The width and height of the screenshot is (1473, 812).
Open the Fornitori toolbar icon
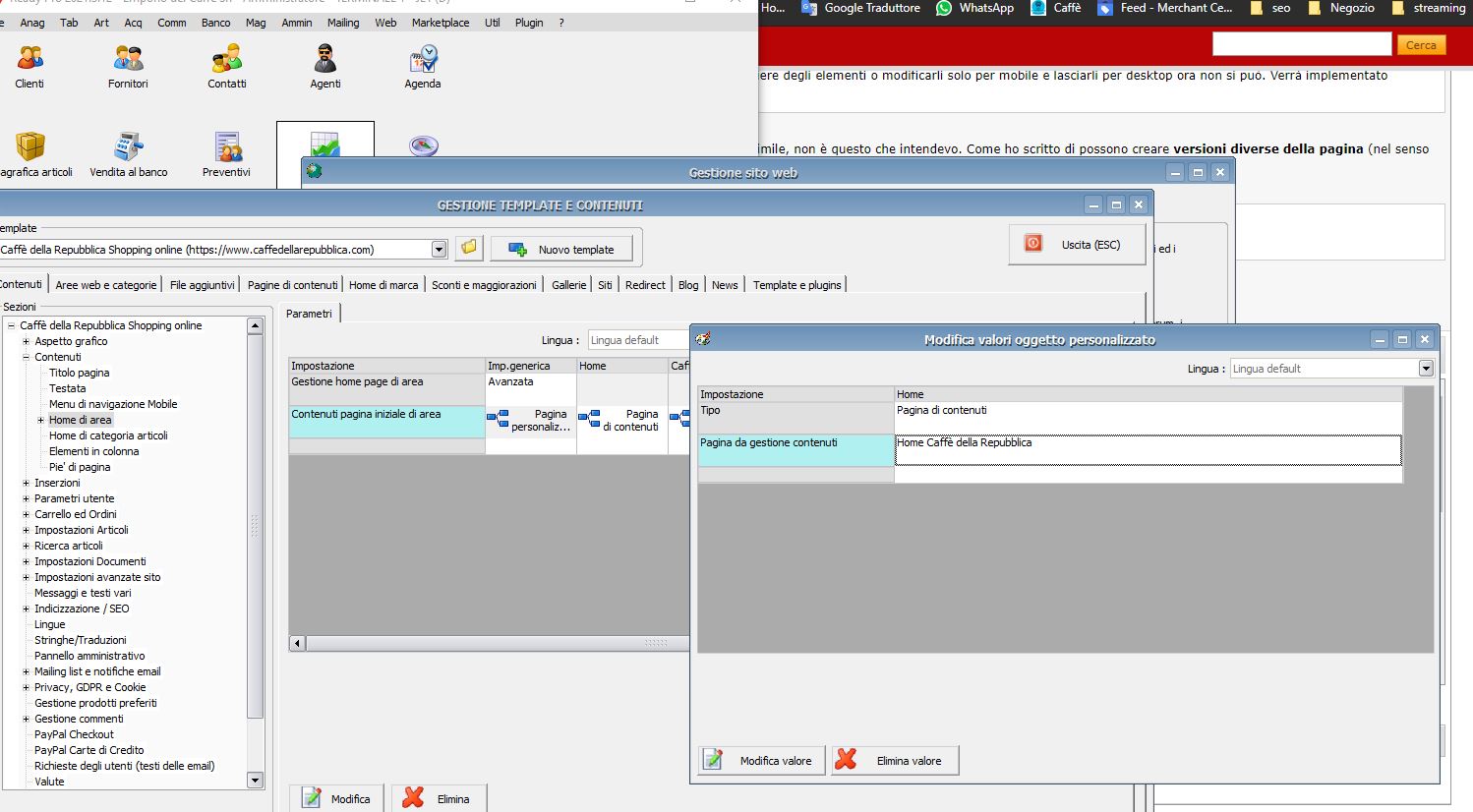point(128,67)
